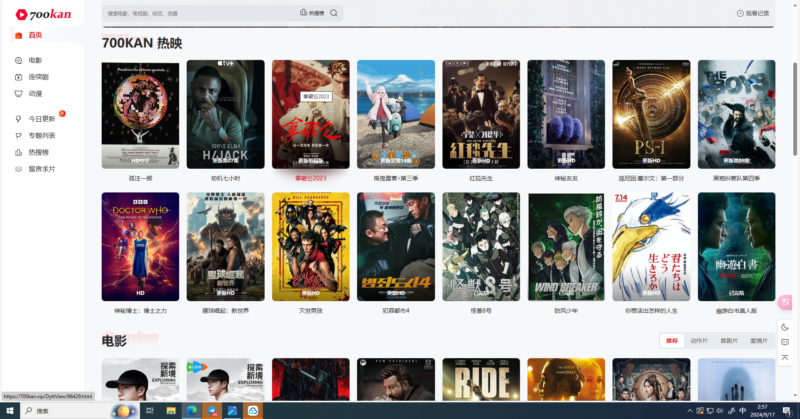Open 今日更新 (Today's updates) in sidebar

(x=41, y=119)
